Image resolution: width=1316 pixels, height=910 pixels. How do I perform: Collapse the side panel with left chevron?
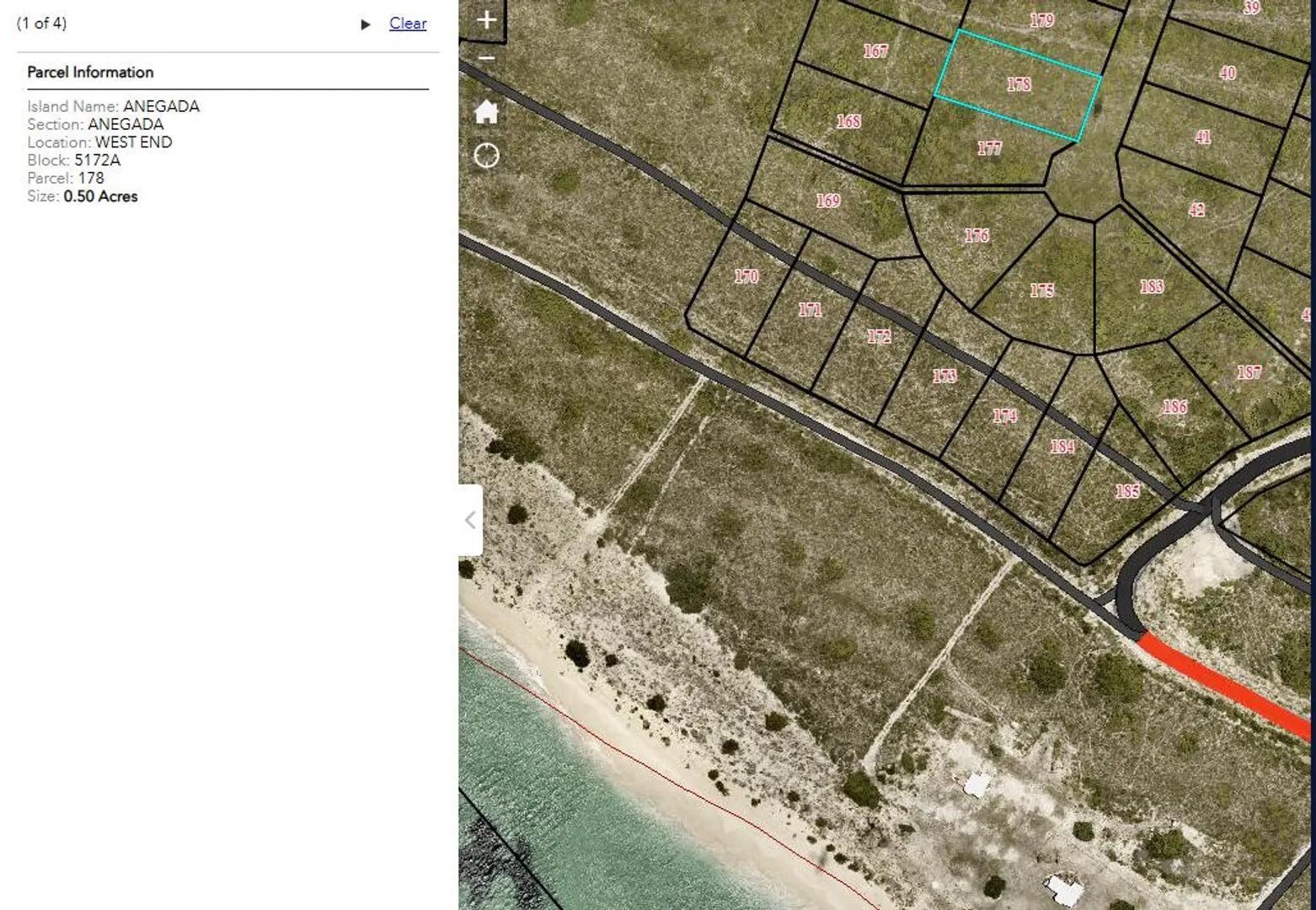click(470, 520)
